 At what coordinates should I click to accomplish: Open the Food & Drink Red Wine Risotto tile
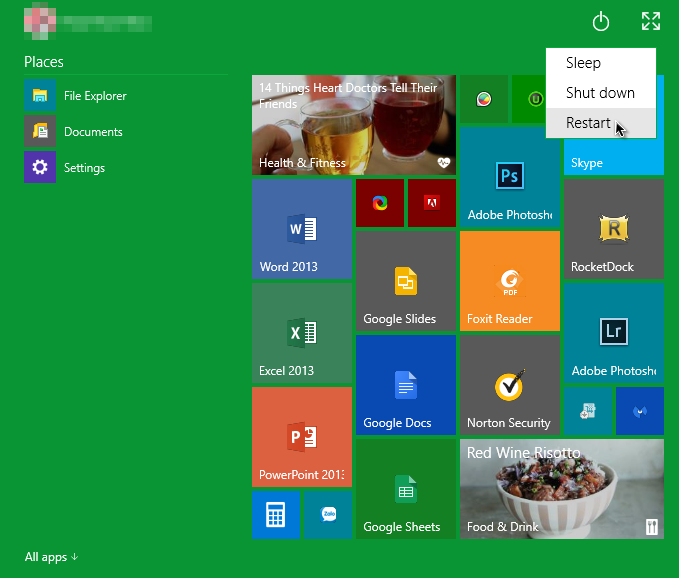(x=562, y=489)
